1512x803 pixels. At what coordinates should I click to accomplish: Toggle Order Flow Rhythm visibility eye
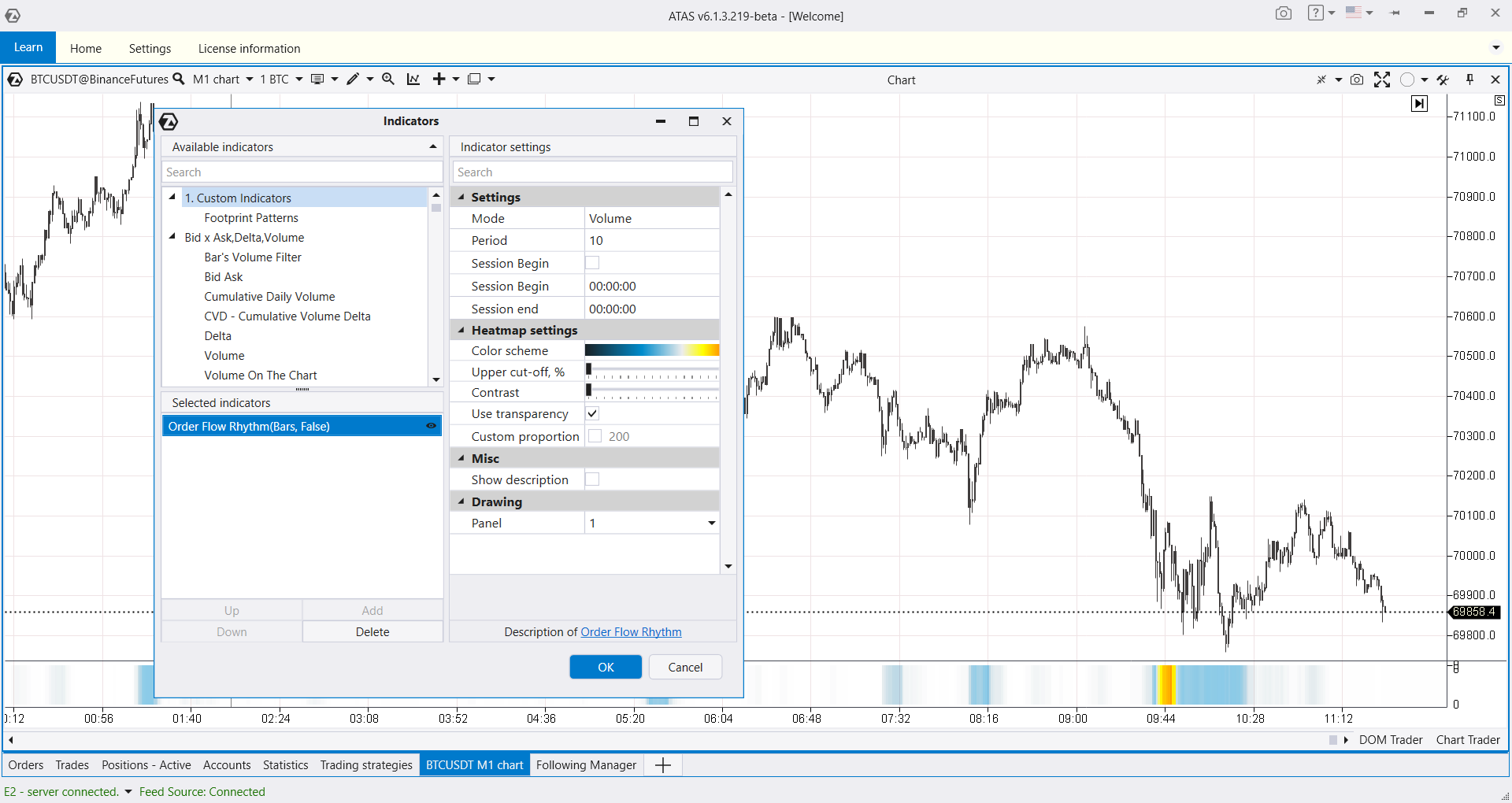(431, 426)
